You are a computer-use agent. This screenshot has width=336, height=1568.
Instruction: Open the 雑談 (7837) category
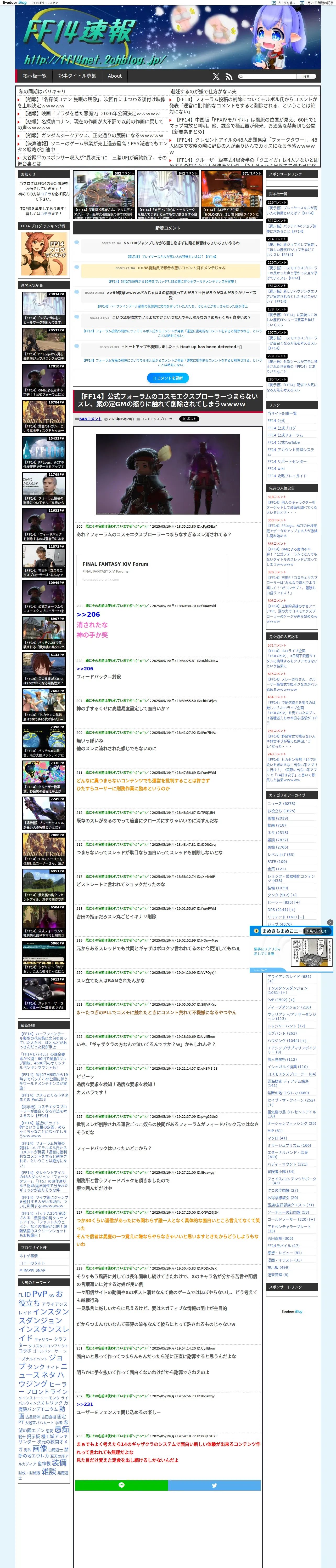coord(277,840)
